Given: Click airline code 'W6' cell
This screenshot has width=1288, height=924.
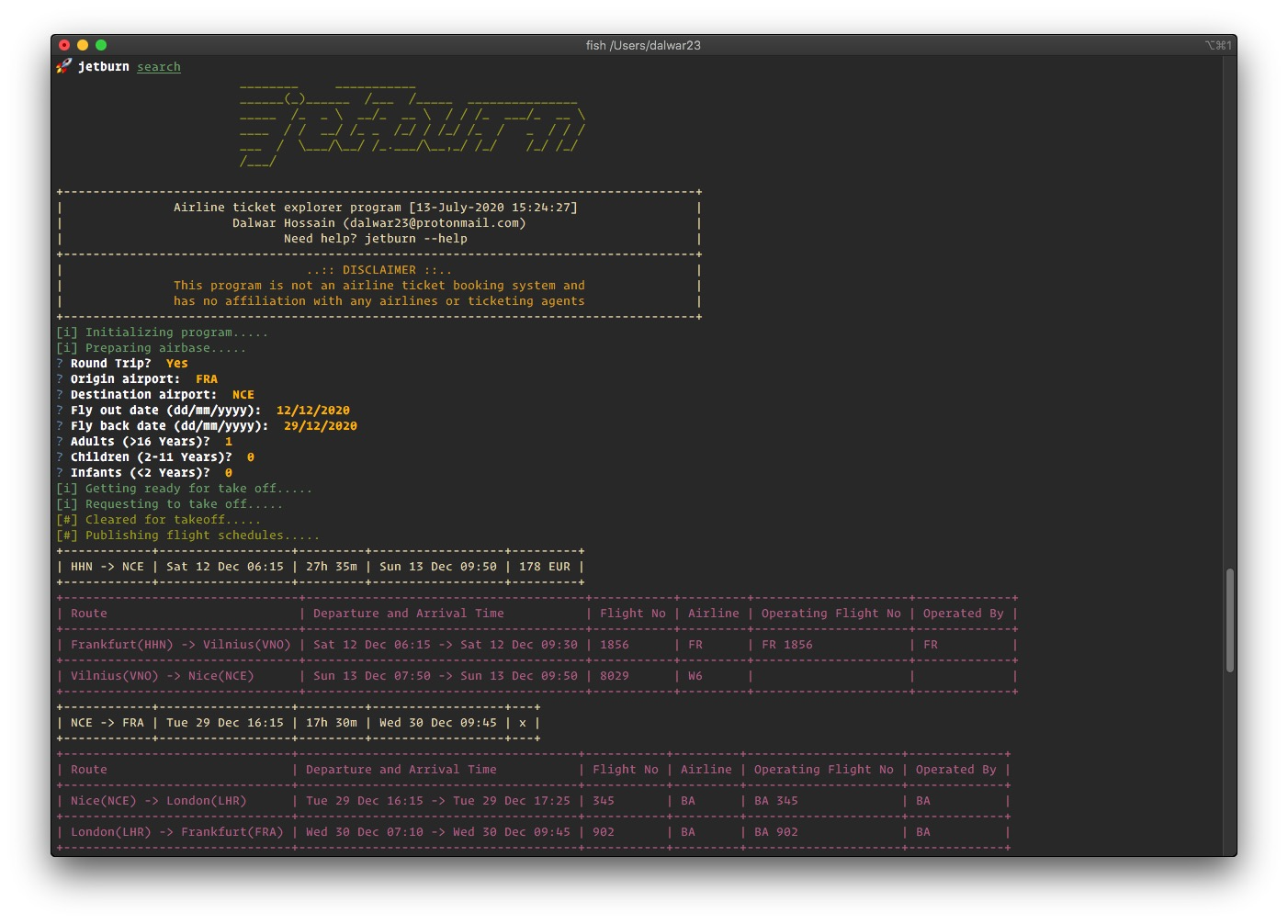Looking at the screenshot, I should click(x=695, y=676).
